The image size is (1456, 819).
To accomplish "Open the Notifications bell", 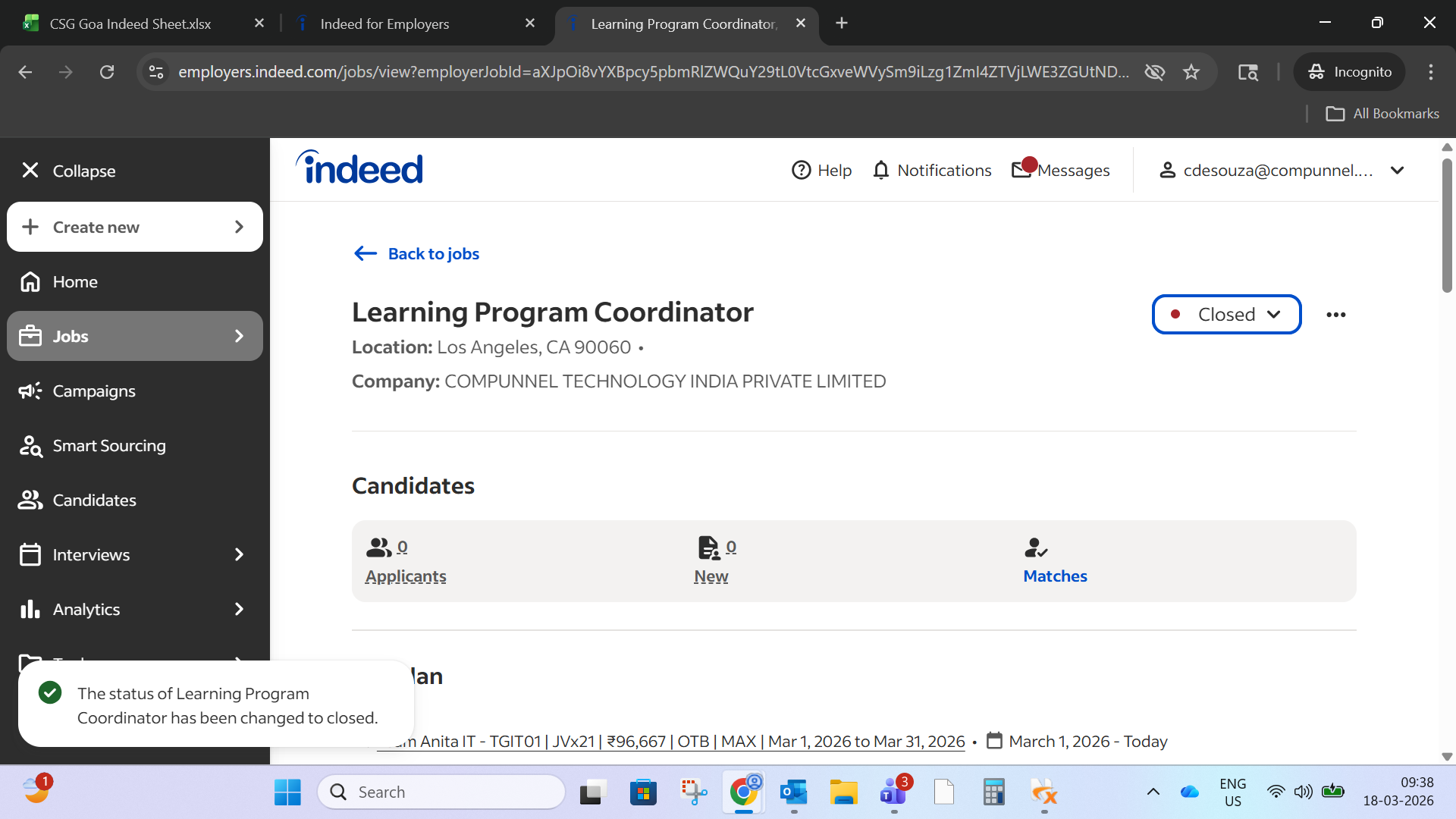I will point(880,170).
